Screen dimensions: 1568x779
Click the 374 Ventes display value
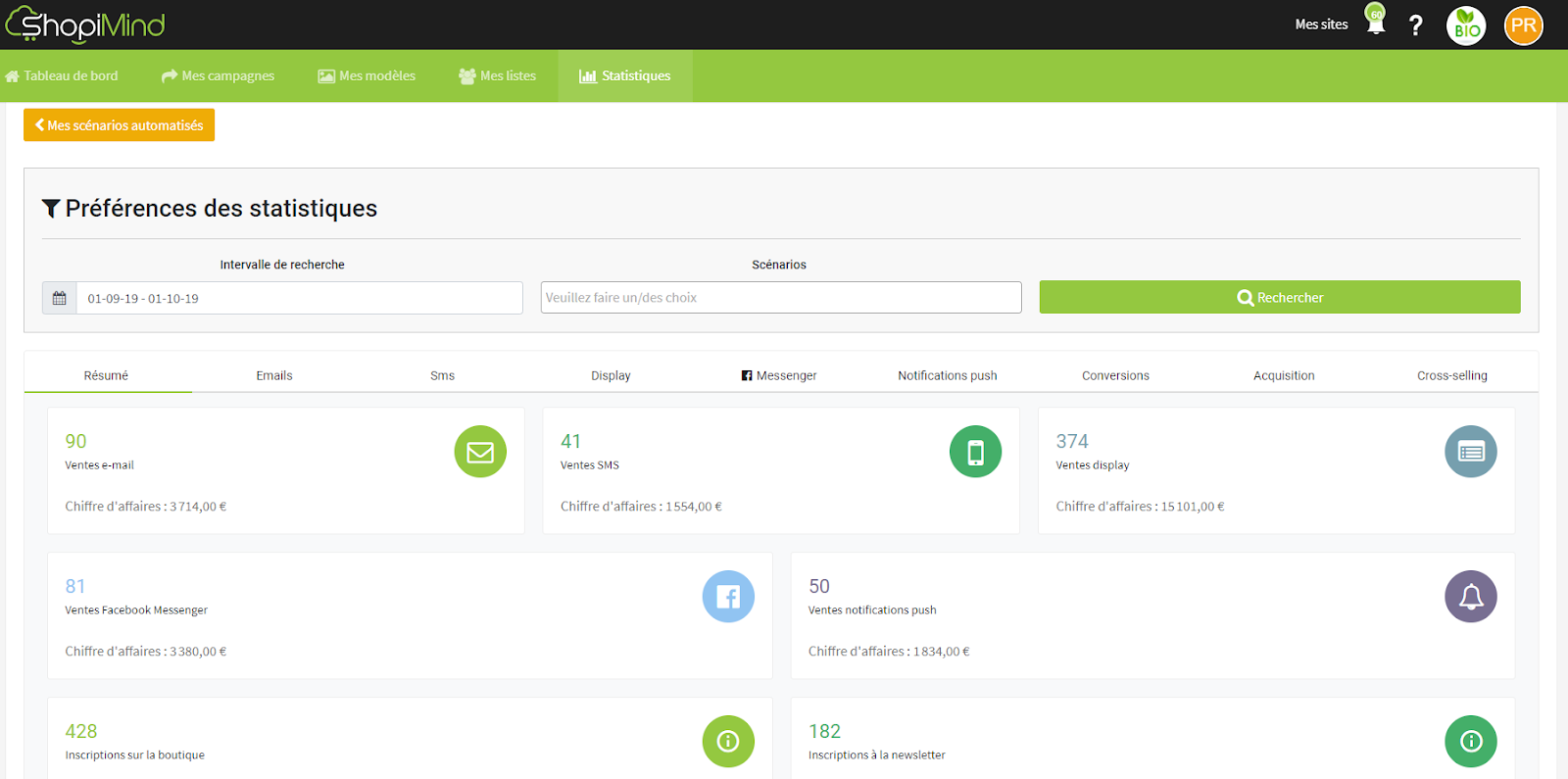[1072, 441]
